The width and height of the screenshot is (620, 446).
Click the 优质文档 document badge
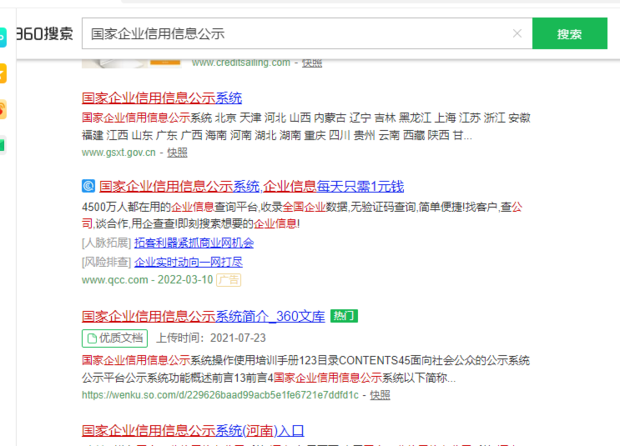[x=115, y=338]
